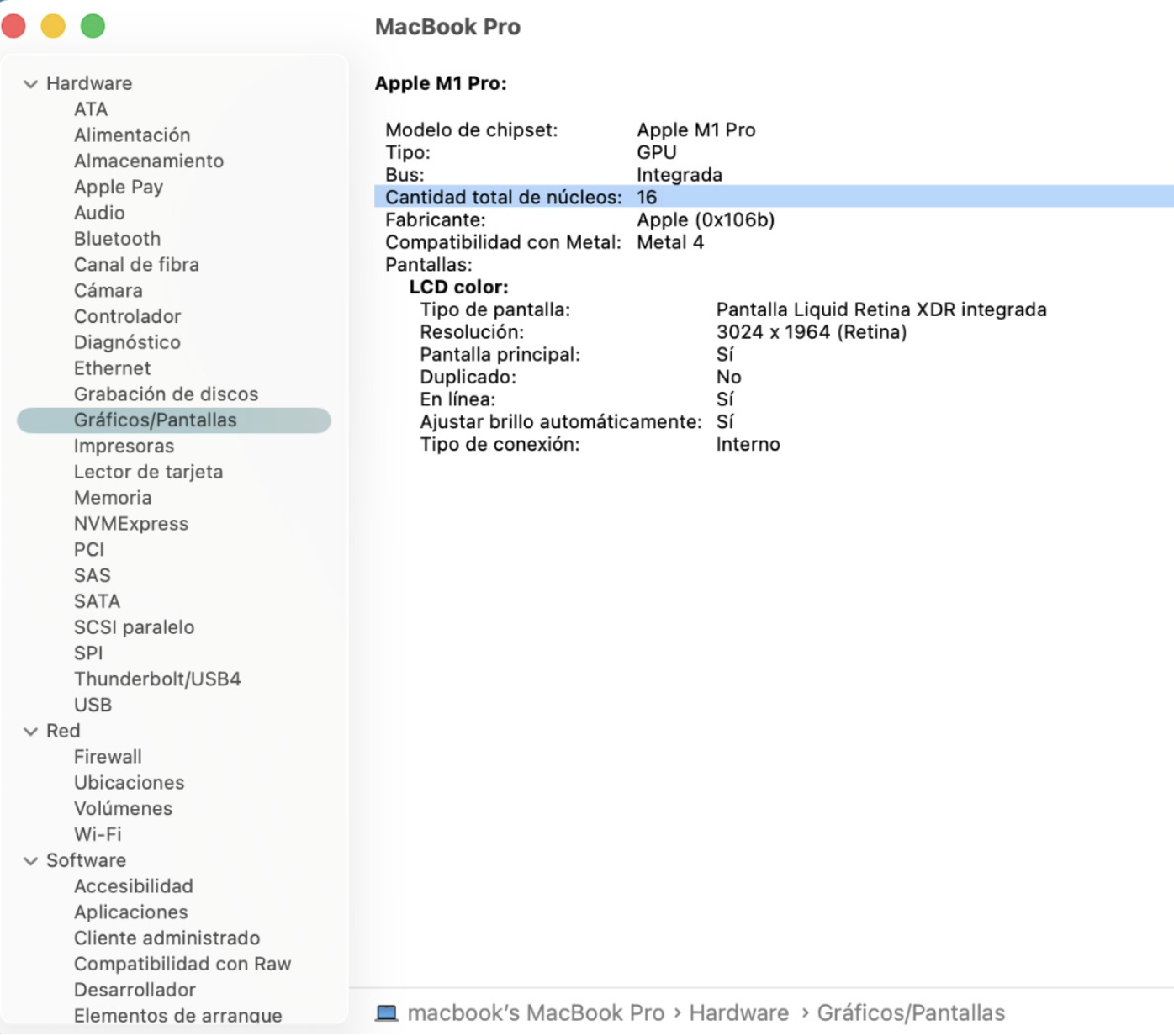This screenshot has width=1174, height=1036.
Task: Click Hardware in the bottom path bar
Action: click(x=738, y=1013)
